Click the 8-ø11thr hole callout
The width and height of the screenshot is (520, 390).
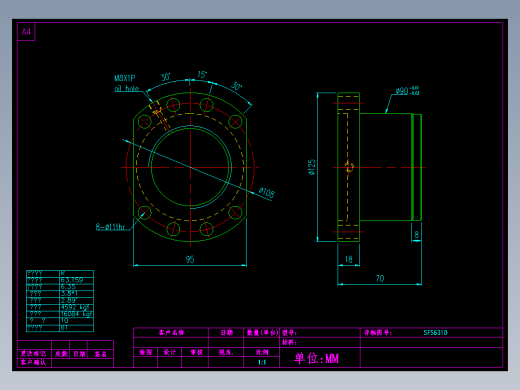pos(110,227)
